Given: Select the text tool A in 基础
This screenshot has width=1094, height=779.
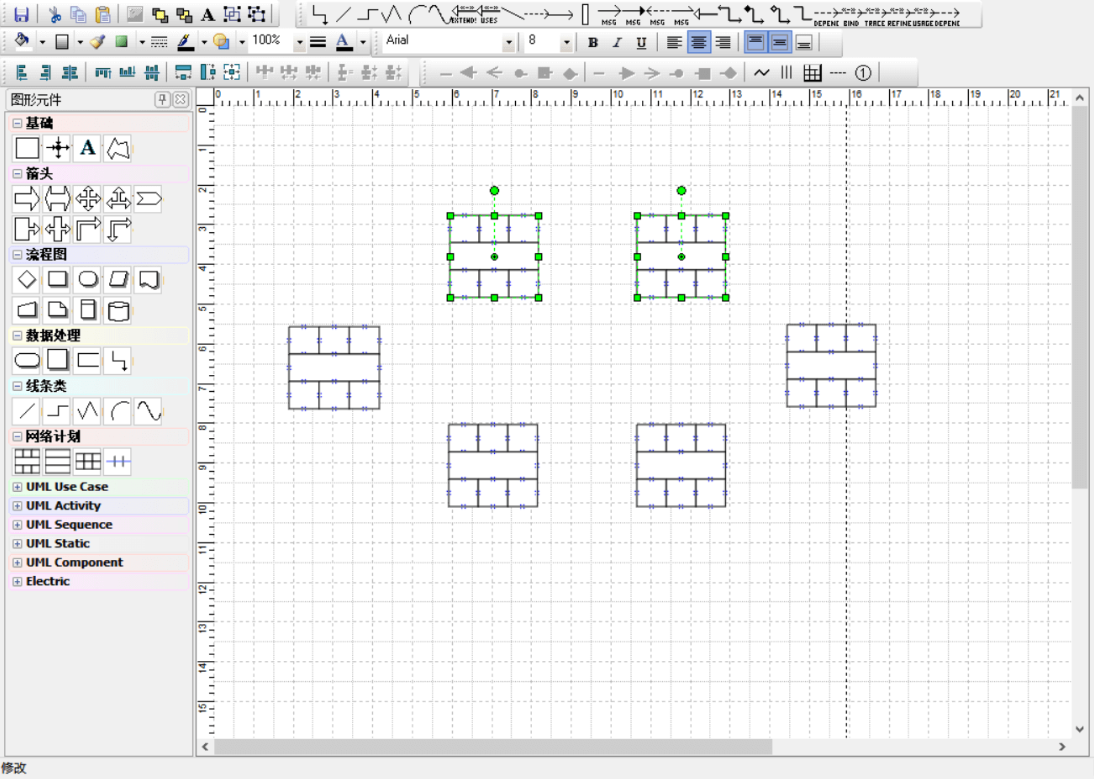Looking at the screenshot, I should 88,149.
